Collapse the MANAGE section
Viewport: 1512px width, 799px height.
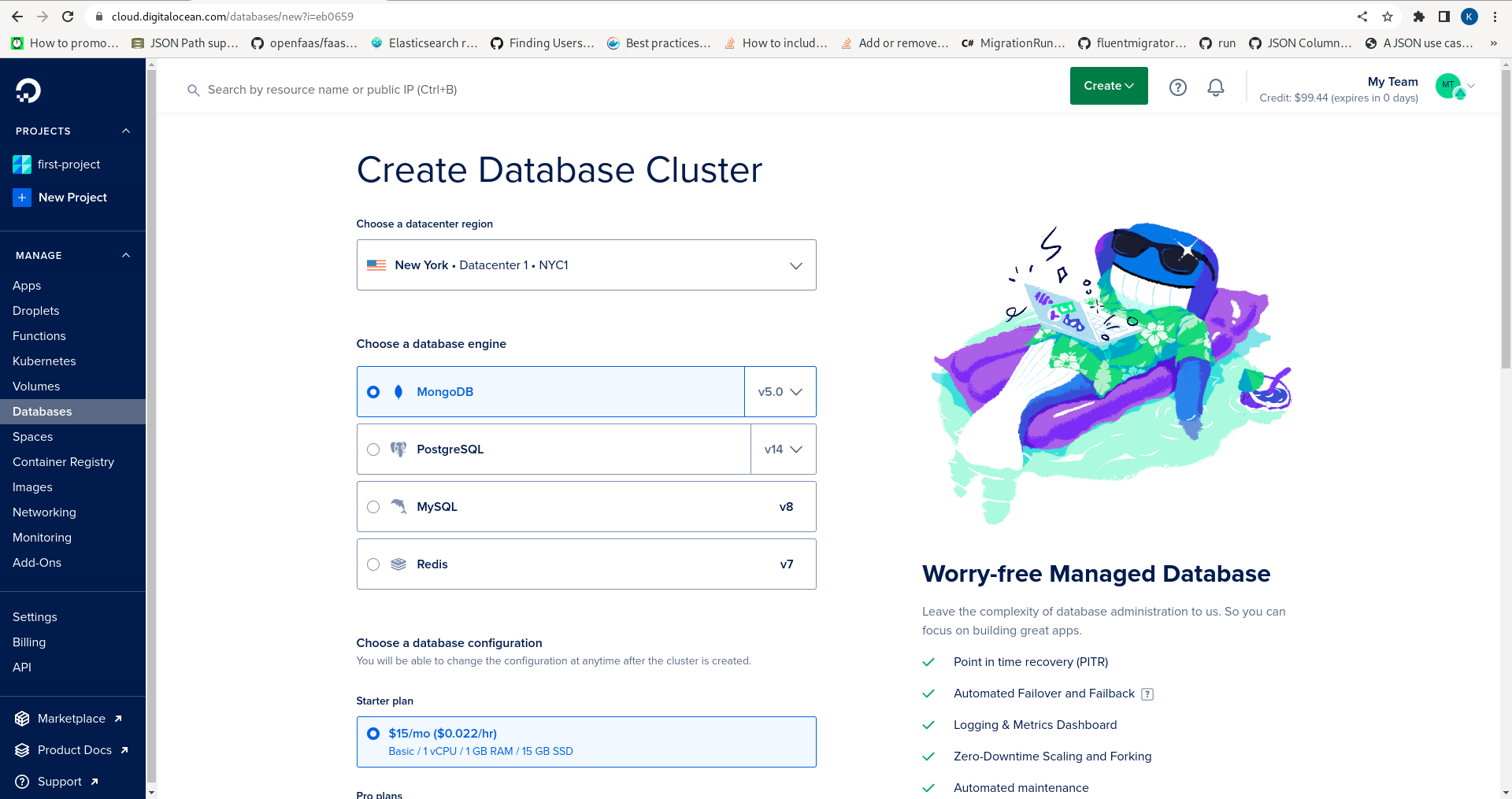click(126, 256)
